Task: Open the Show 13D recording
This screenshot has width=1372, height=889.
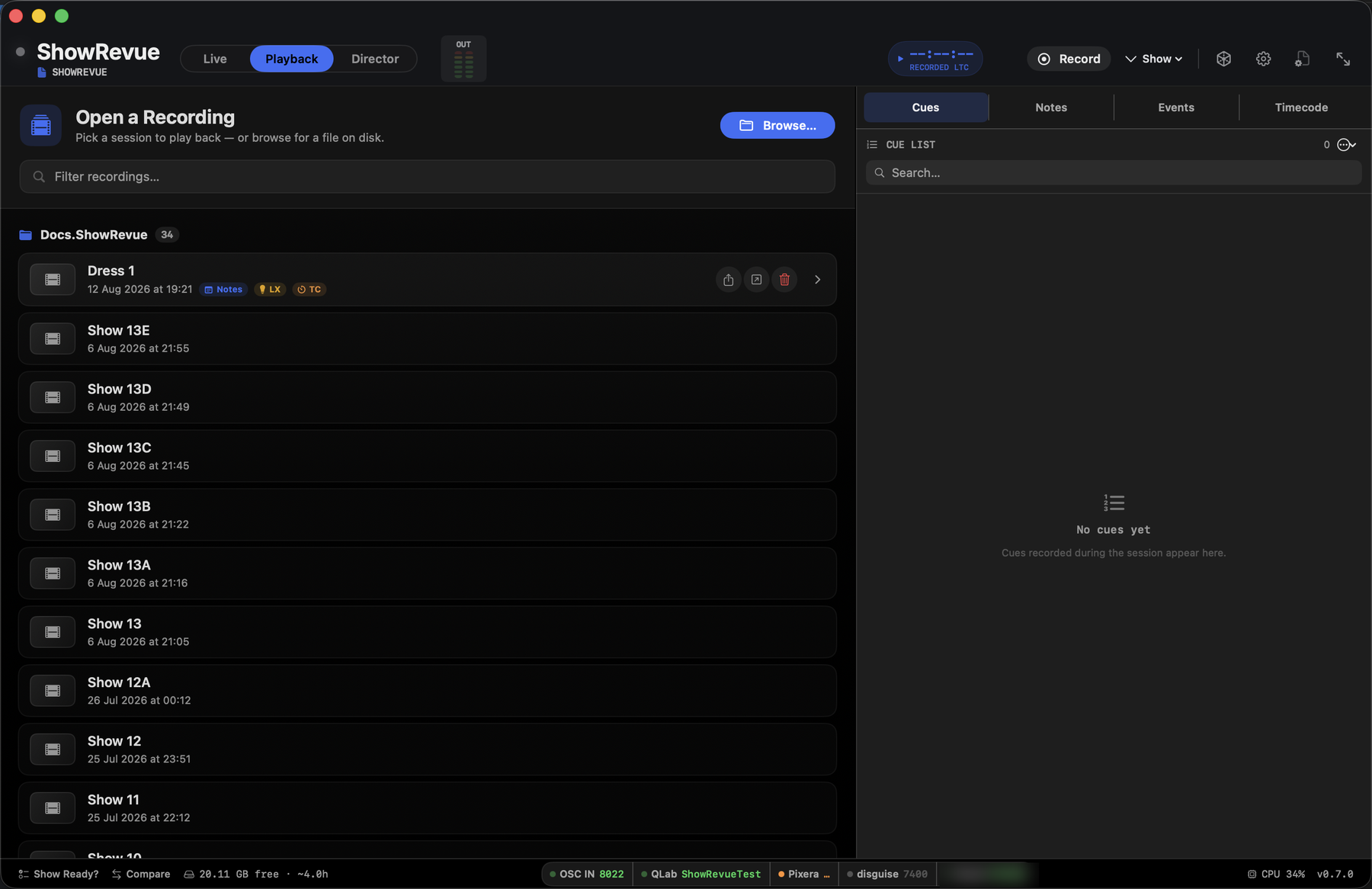Action: [x=428, y=397]
